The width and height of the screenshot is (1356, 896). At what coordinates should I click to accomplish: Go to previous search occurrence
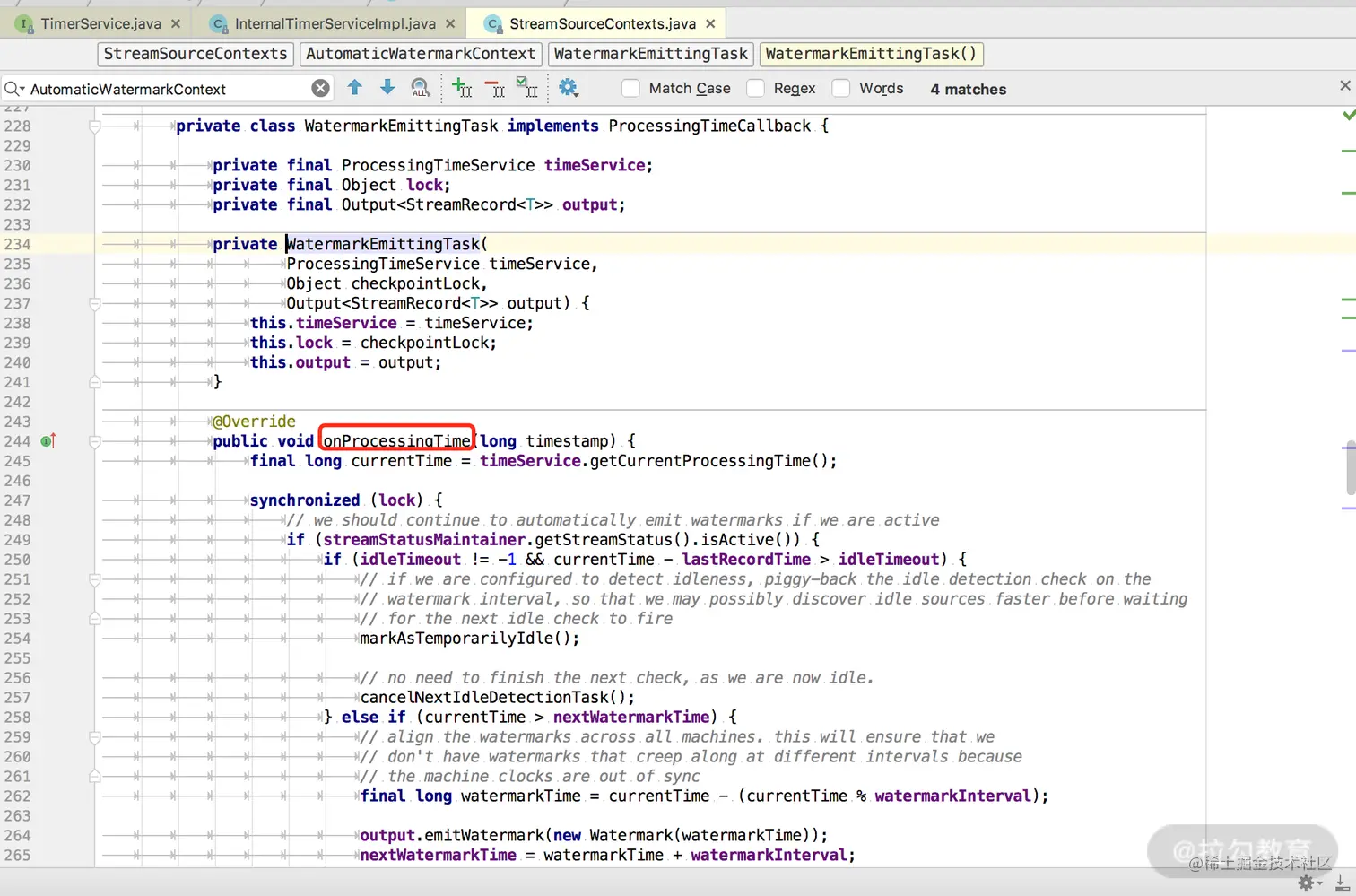click(x=355, y=87)
